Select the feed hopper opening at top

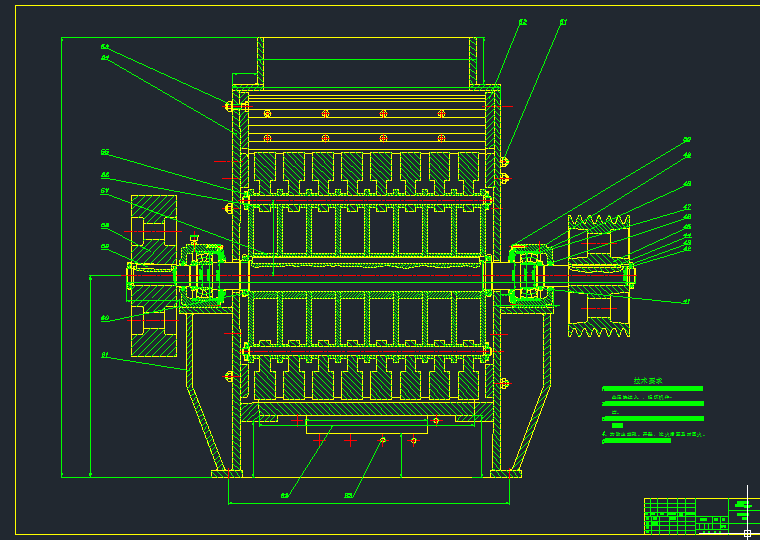pyautogui.click(x=367, y=62)
